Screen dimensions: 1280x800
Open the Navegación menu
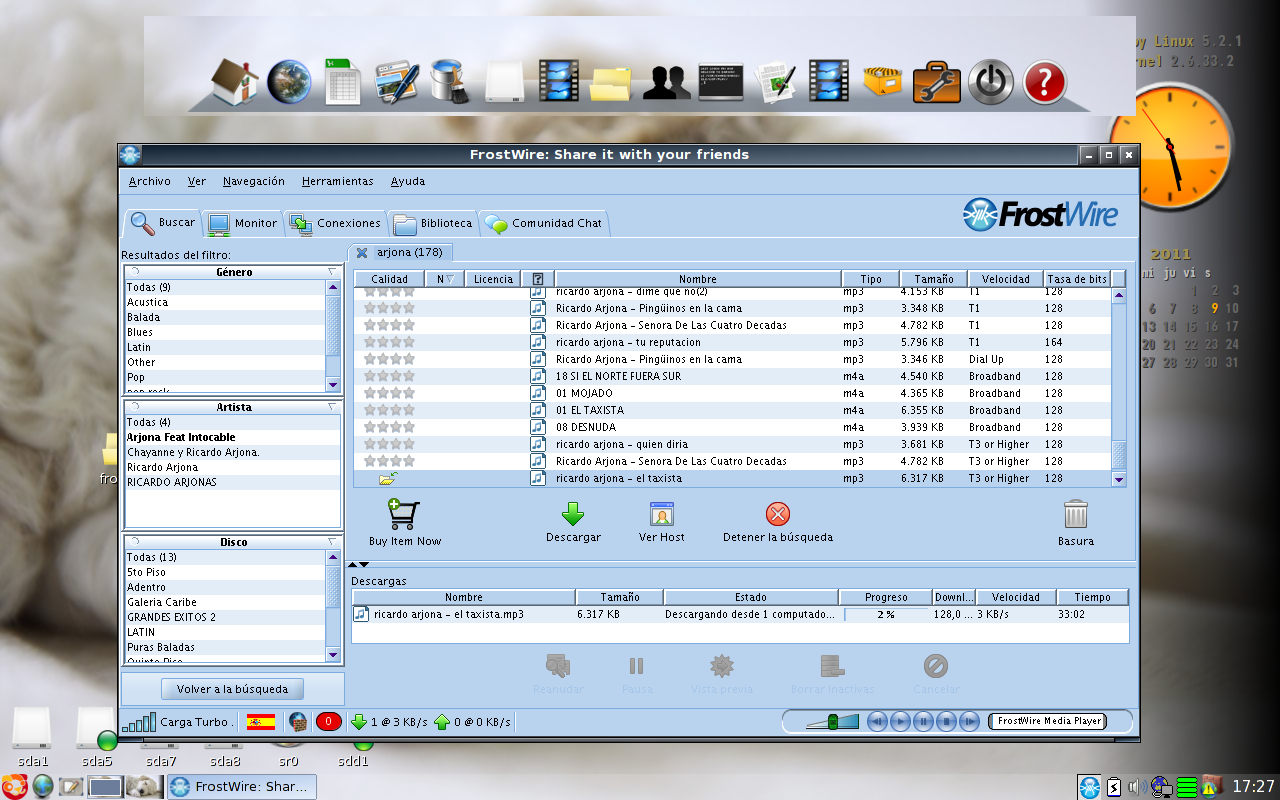[x=254, y=181]
